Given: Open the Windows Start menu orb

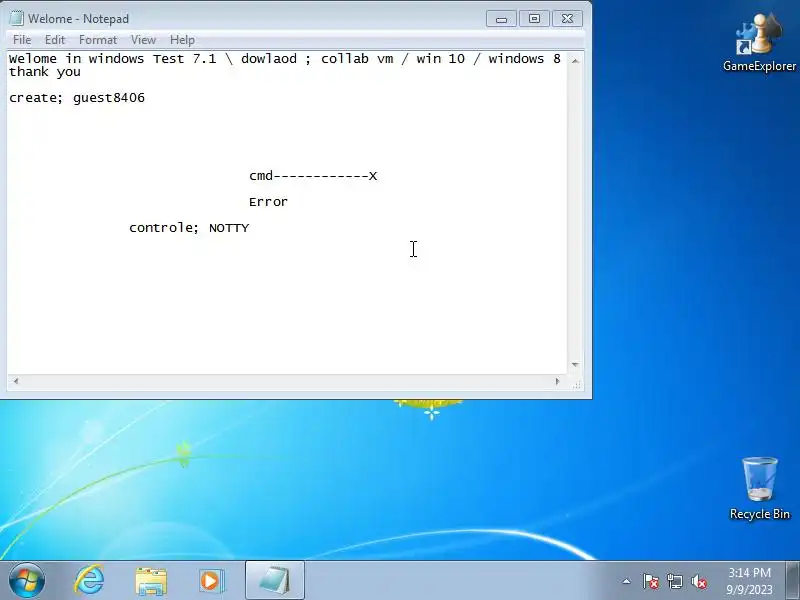Looking at the screenshot, I should [27, 581].
